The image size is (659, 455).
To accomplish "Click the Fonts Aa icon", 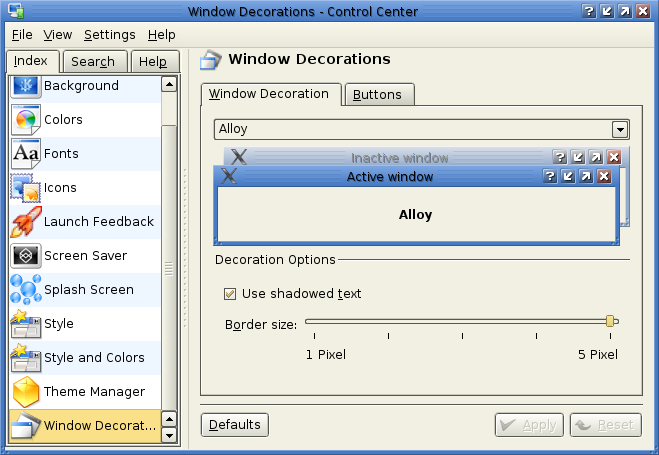I will click(x=26, y=154).
